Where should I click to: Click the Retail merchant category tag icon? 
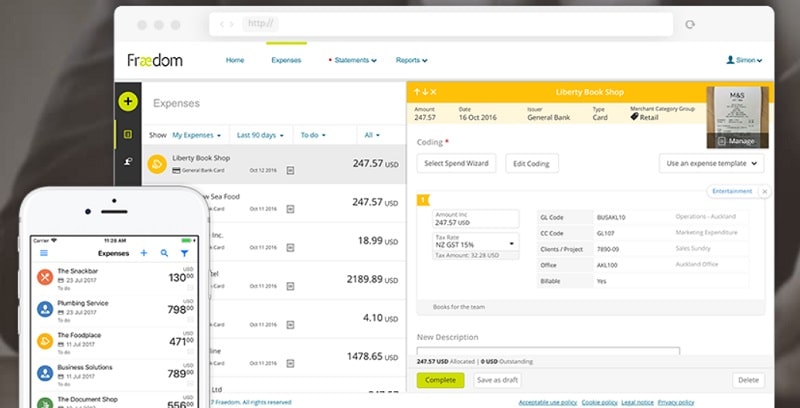(x=634, y=117)
